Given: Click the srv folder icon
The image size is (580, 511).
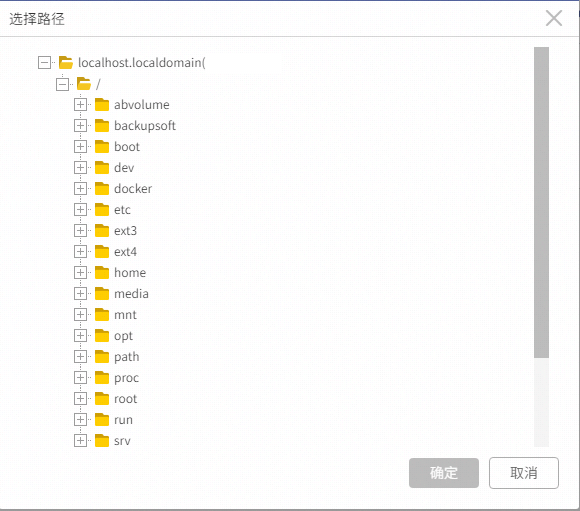Looking at the screenshot, I should pos(102,441).
